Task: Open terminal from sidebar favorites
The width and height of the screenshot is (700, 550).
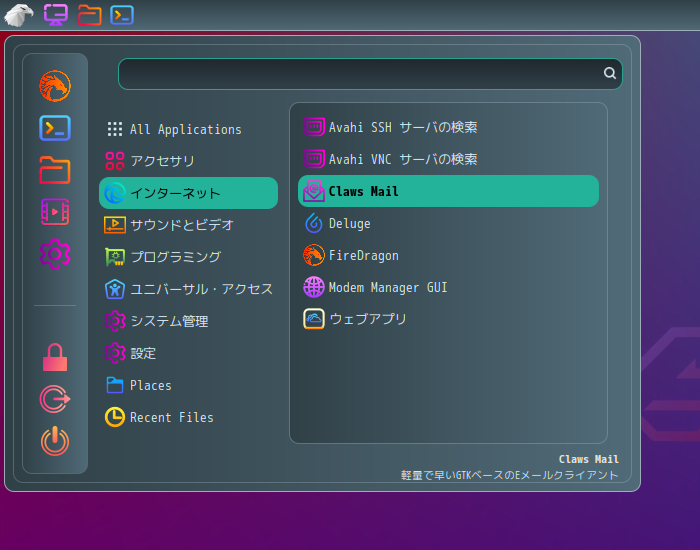Action: (x=55, y=128)
